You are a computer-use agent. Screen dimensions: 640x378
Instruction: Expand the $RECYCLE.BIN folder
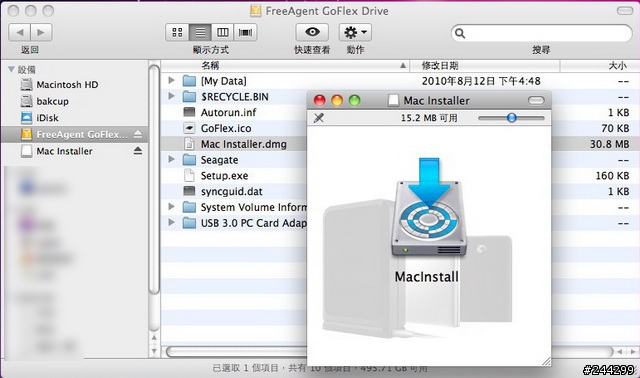point(171,96)
